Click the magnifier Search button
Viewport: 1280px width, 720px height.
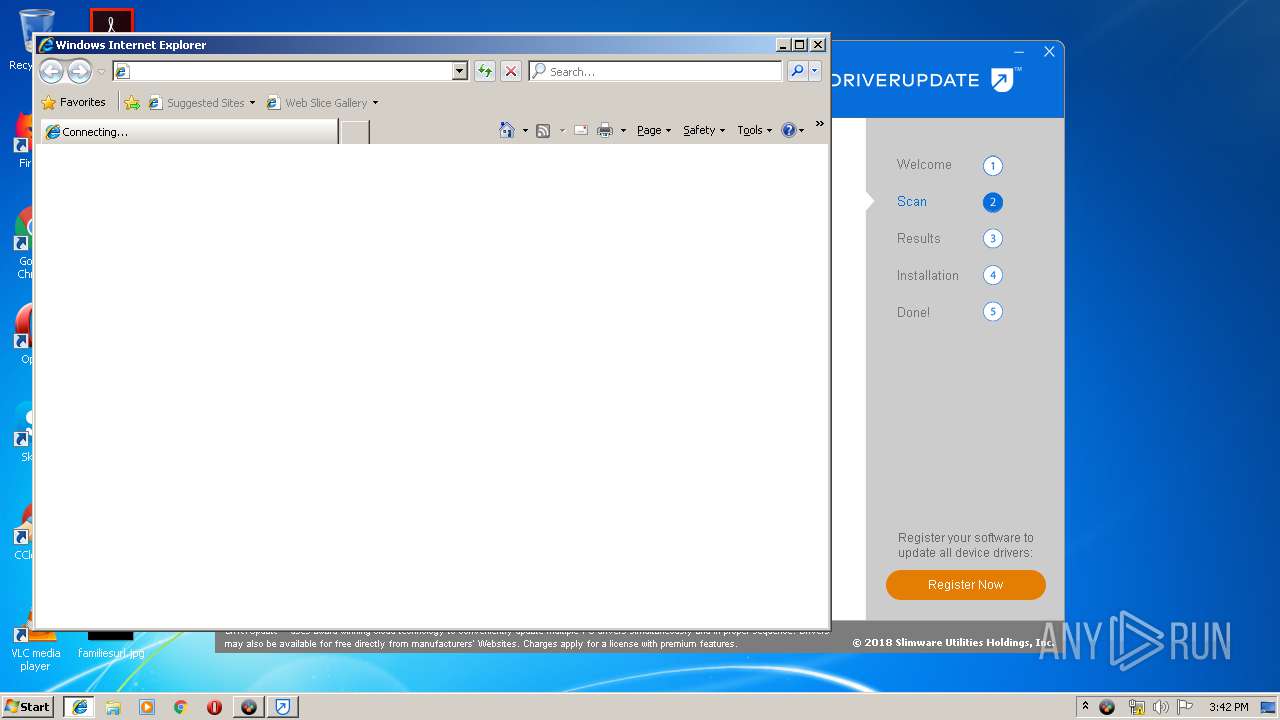point(797,71)
